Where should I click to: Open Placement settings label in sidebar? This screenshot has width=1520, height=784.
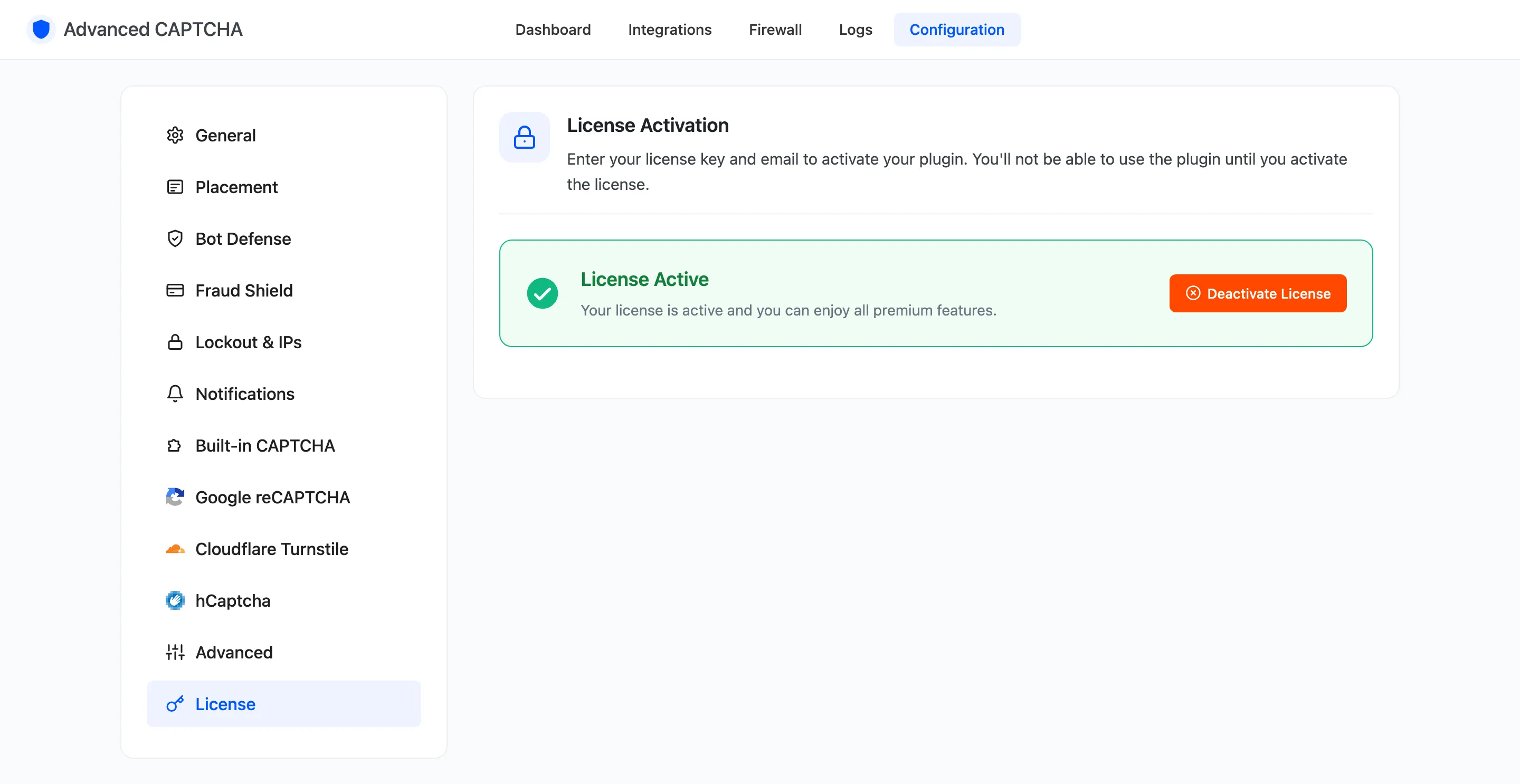click(x=236, y=187)
